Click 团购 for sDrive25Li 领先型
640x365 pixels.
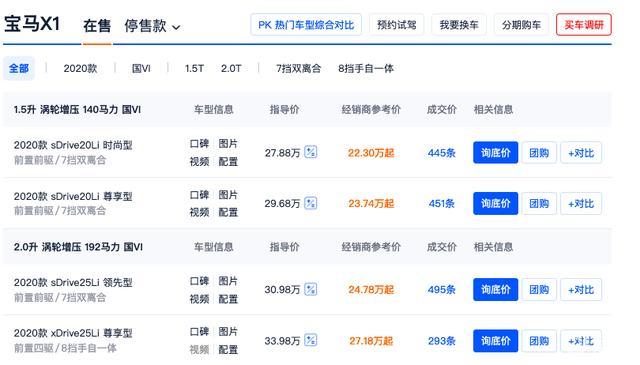pyautogui.click(x=539, y=289)
